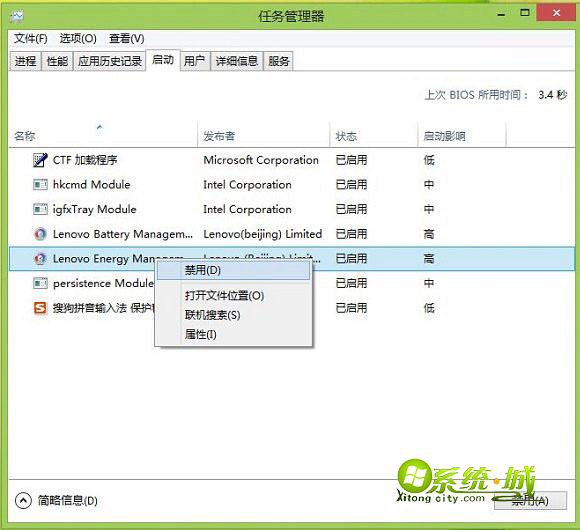580x530 pixels.
Task: Switch to the 进程 tab
Action: (x=26, y=61)
